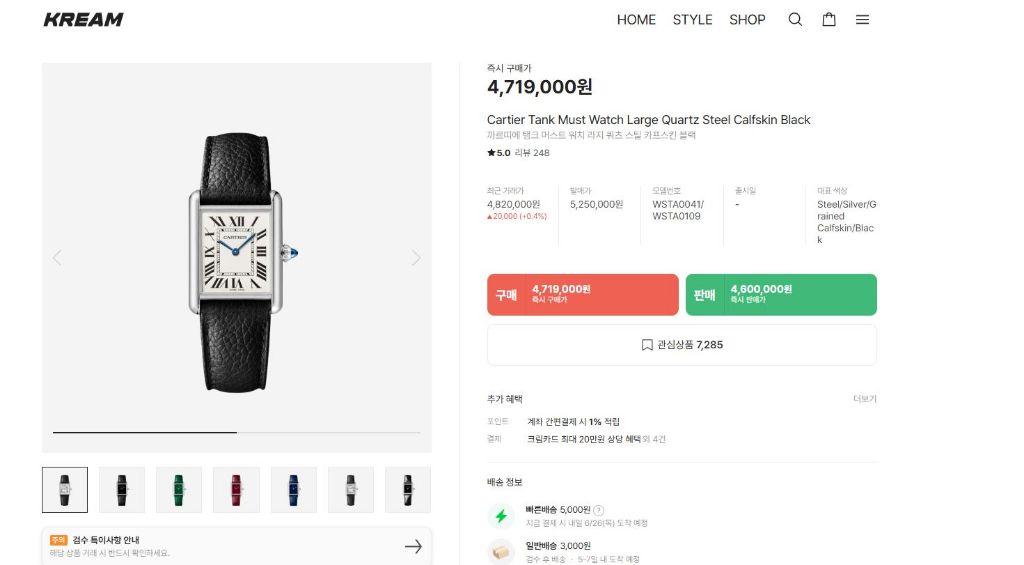Click the image carousel progress bar
The height and width of the screenshot is (565, 1024).
236,432
